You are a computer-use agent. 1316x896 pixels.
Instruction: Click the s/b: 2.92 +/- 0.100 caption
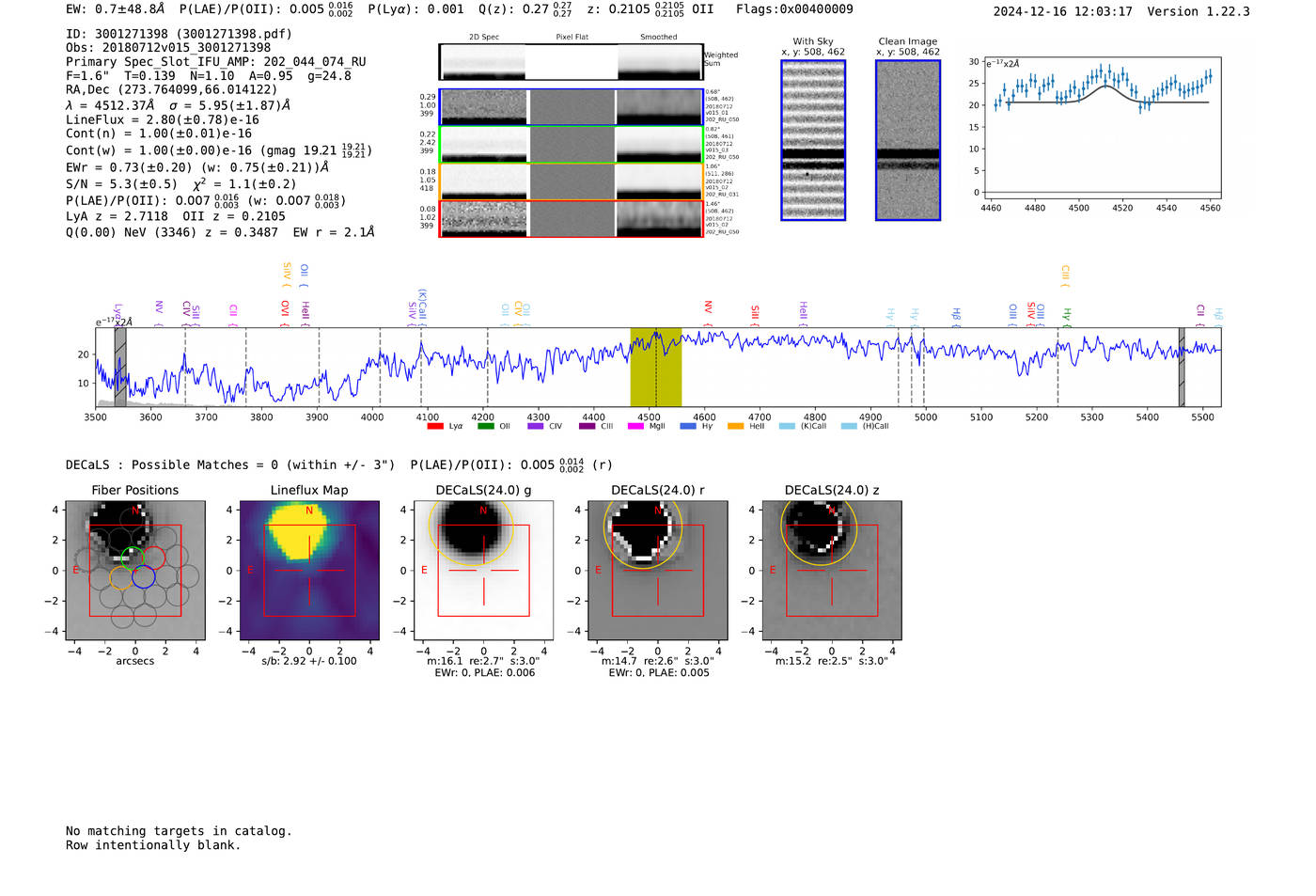tap(309, 661)
